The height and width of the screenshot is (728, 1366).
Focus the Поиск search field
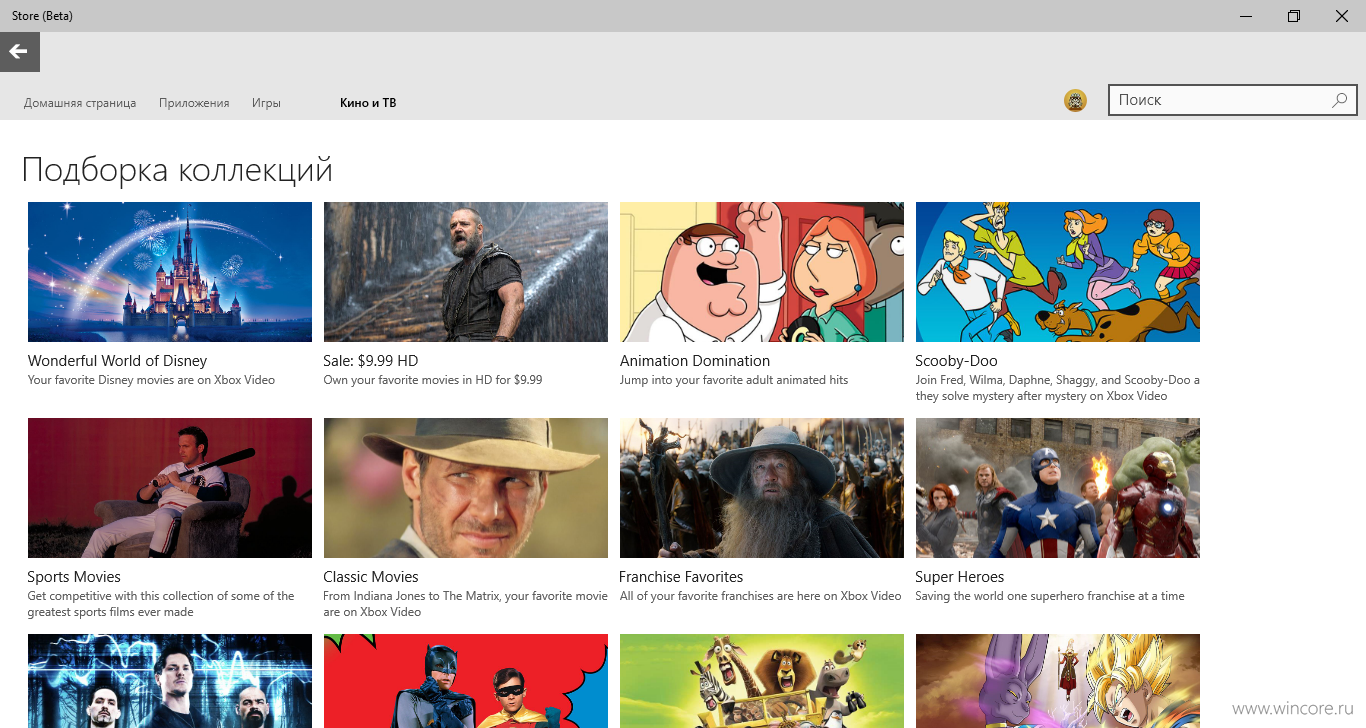[x=1232, y=100]
